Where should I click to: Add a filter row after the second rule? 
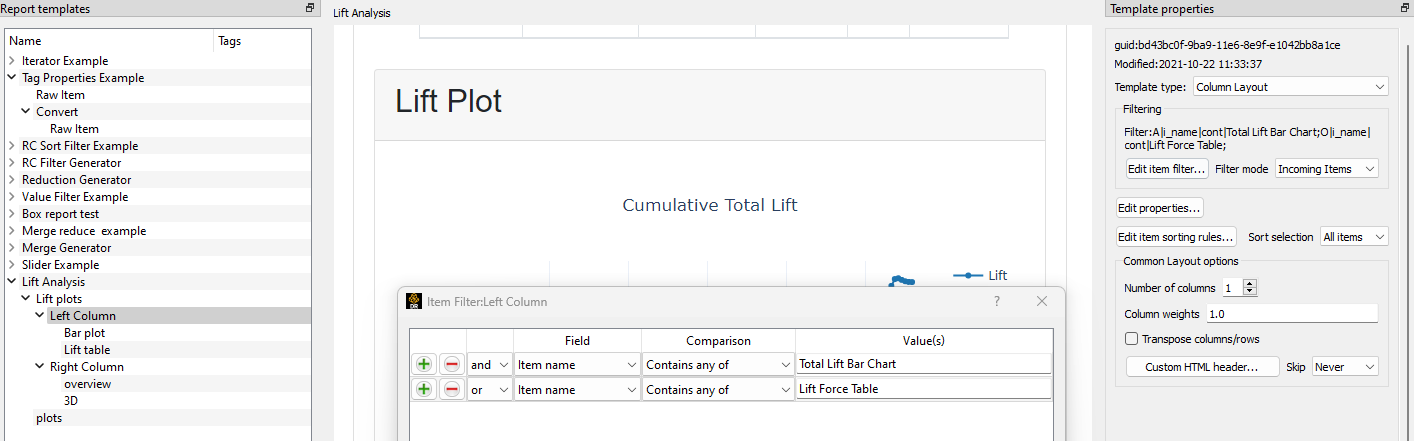[424, 390]
